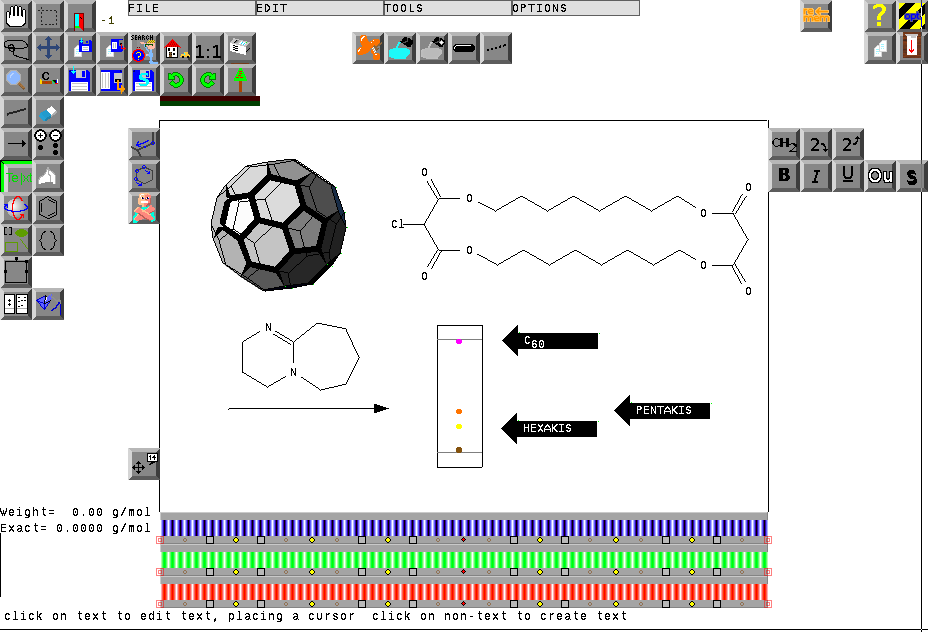Click the printer icon to print
The image size is (928, 632).
pos(240,48)
